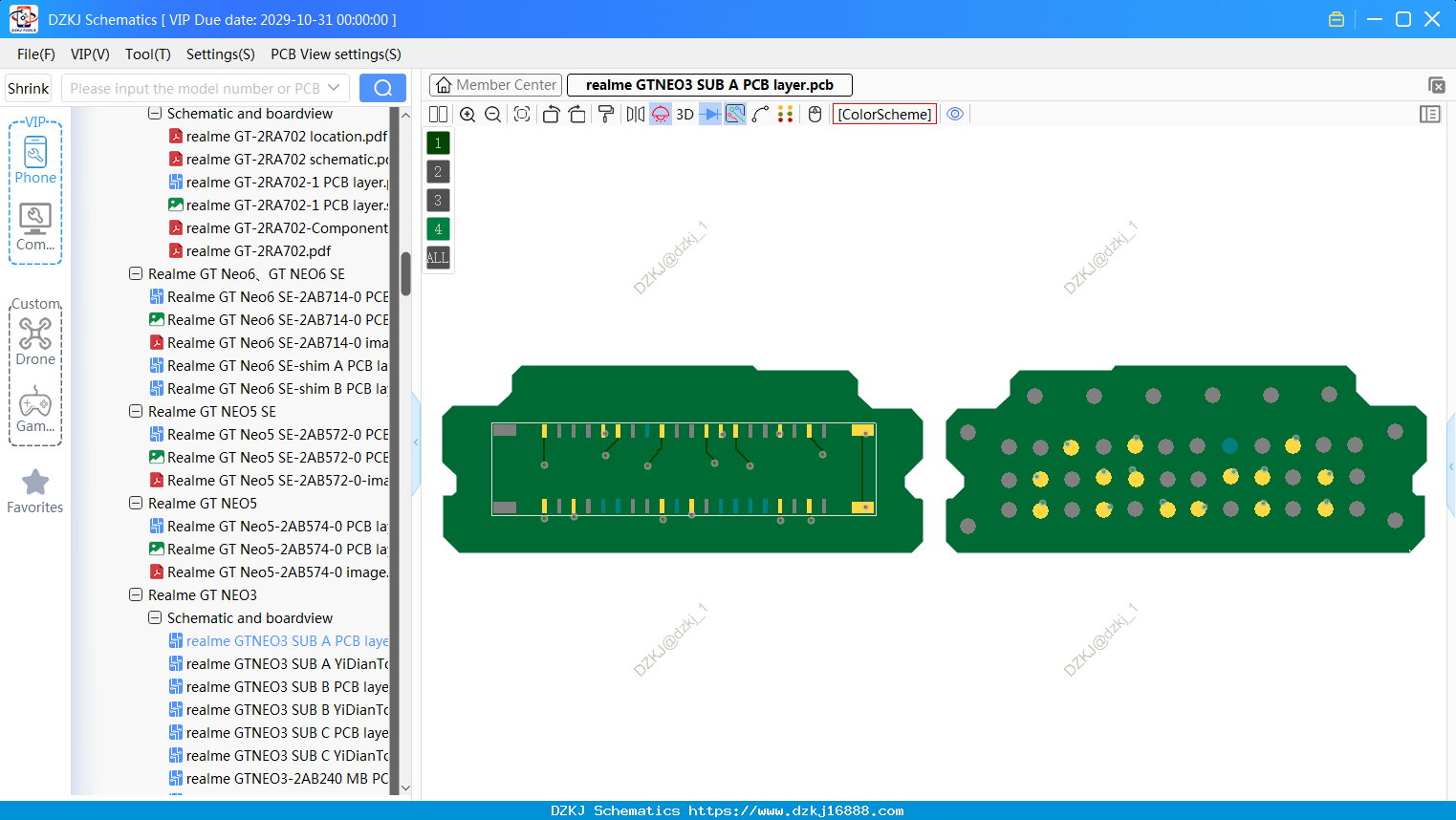The height and width of the screenshot is (820, 1456).
Task: Open realme GT-2RA702 location.pdf
Action: pos(278,136)
